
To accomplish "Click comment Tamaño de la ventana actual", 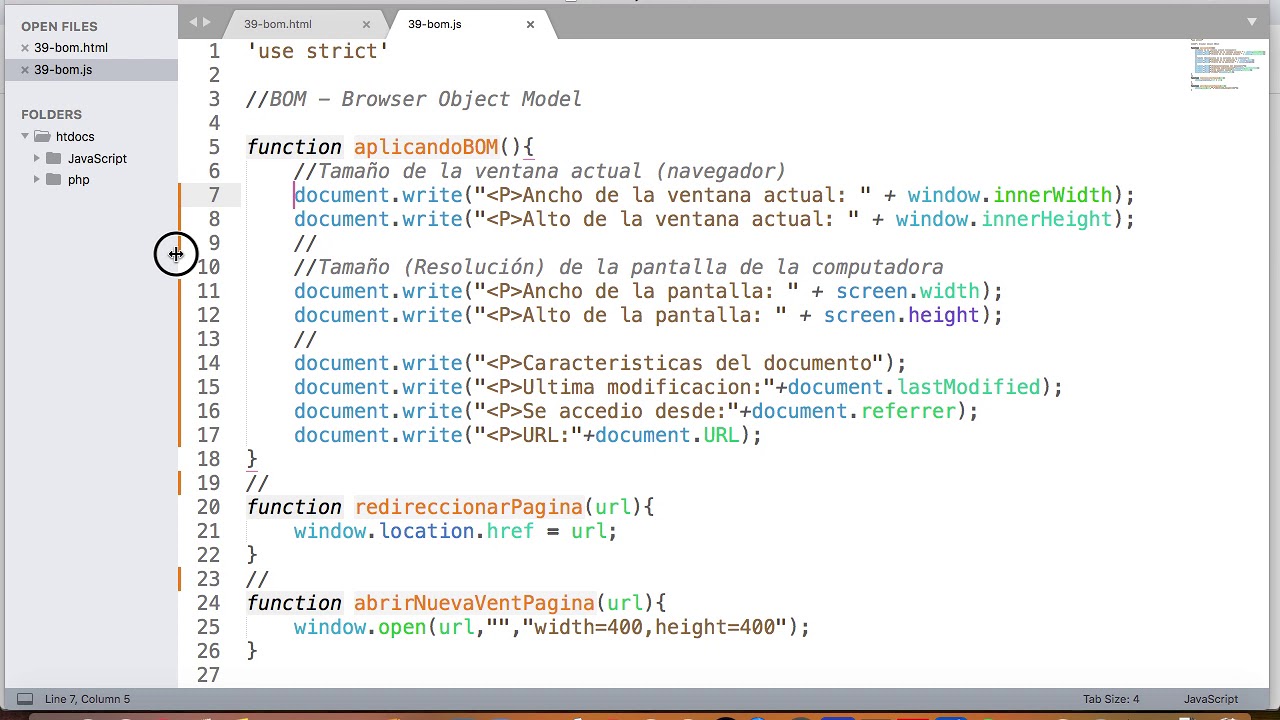I will pos(540,171).
